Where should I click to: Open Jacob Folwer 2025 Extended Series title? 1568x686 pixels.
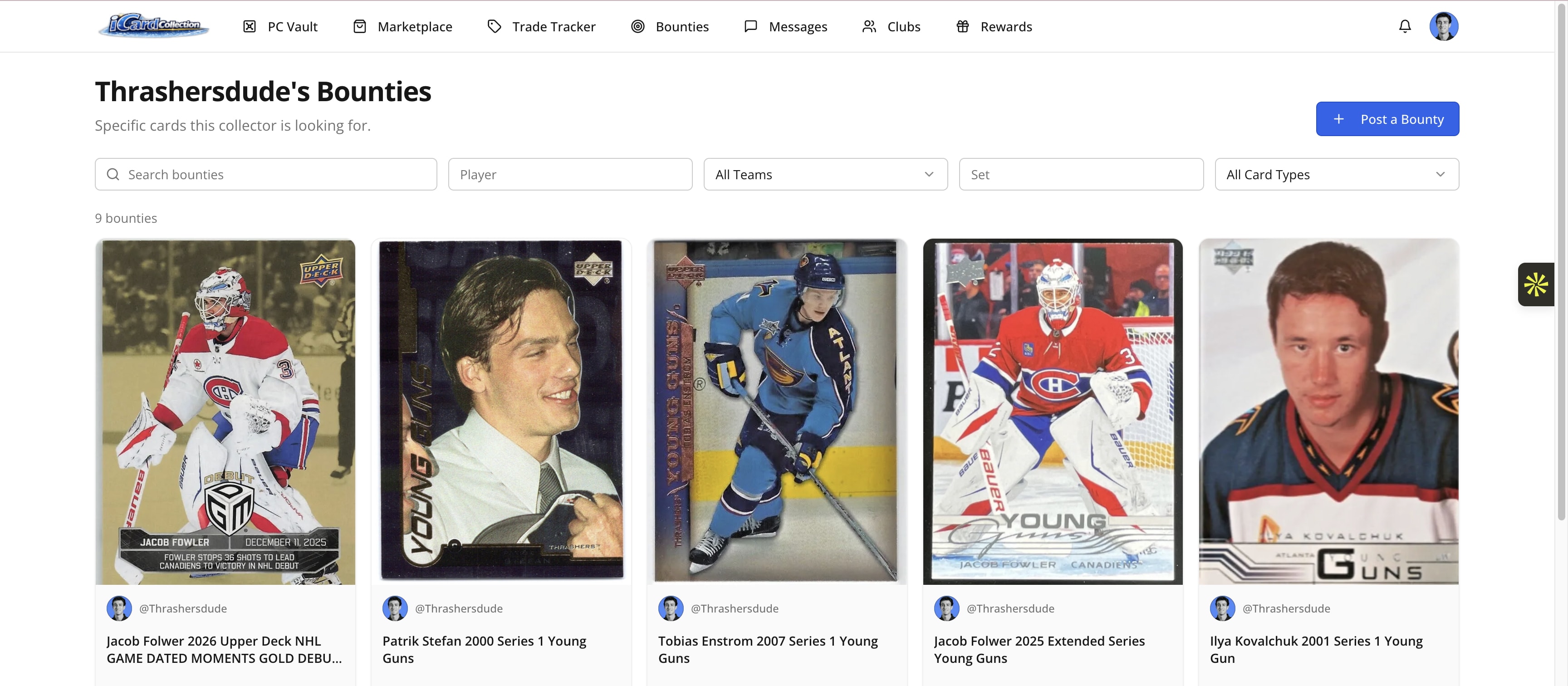click(x=1039, y=650)
